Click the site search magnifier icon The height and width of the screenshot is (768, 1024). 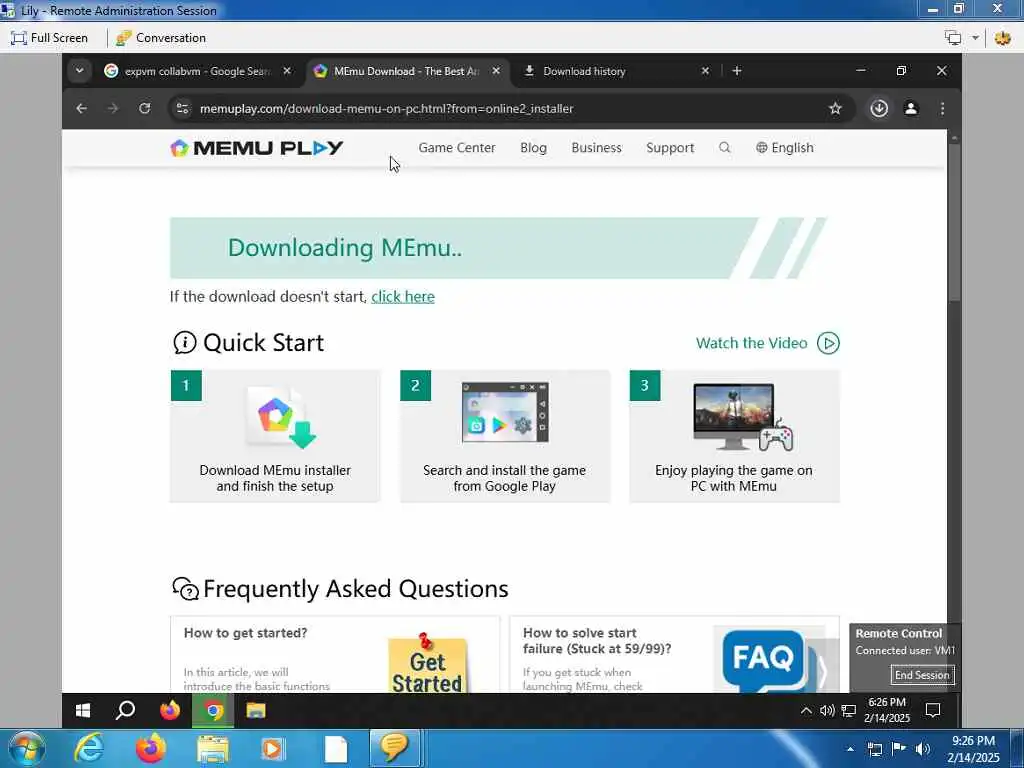pos(724,148)
